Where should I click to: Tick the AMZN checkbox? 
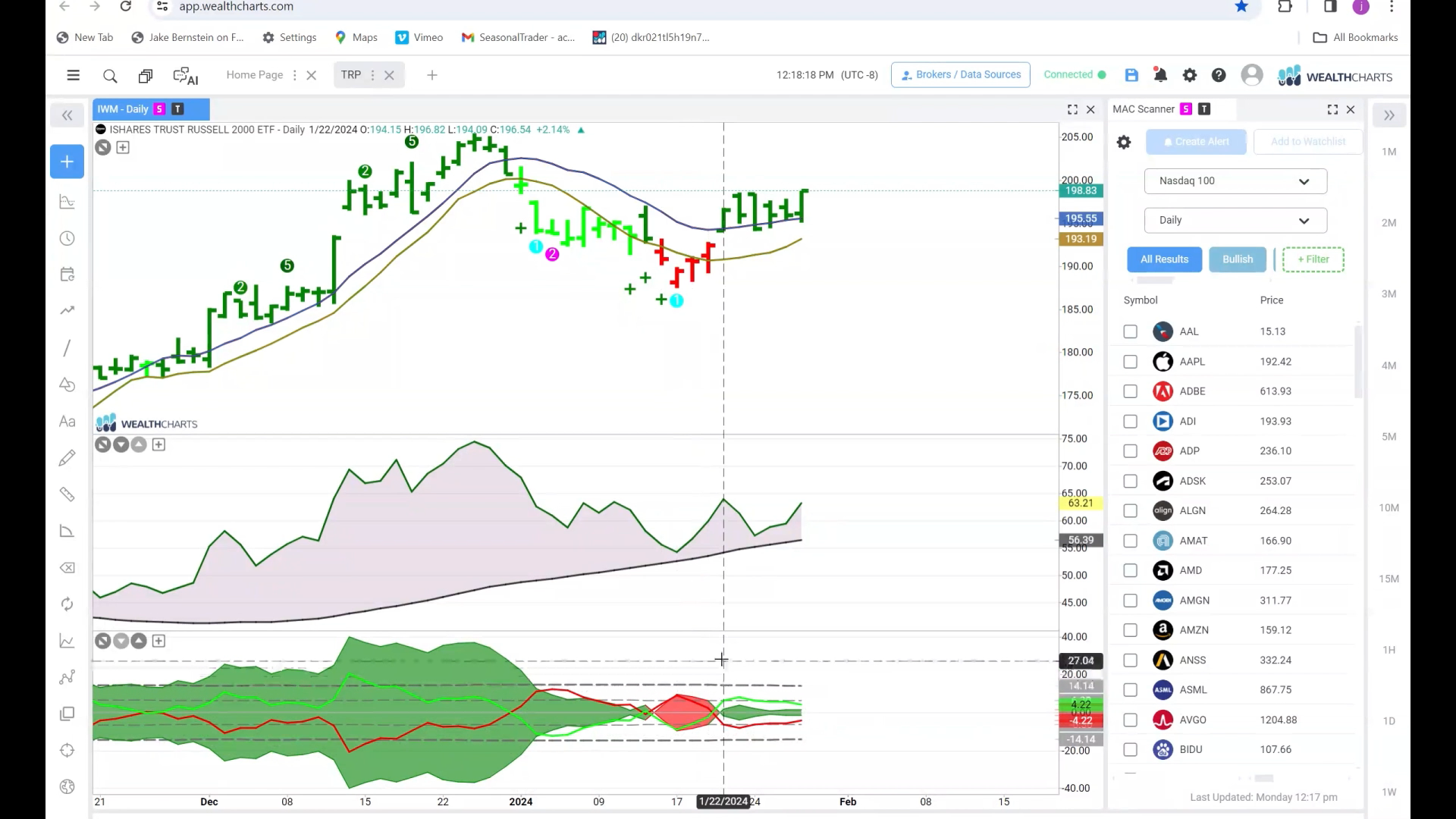(x=1131, y=630)
